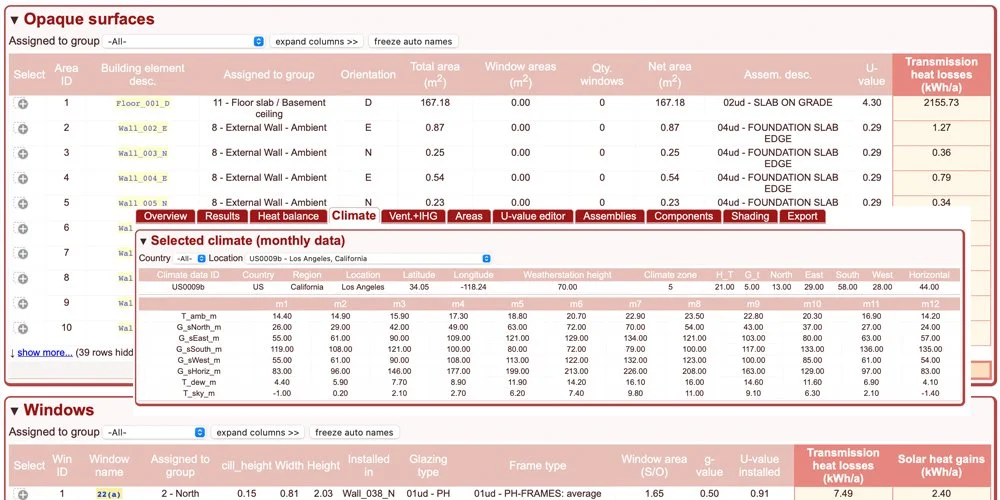
Task: Open the Vent.+IHG tab
Action: 413,216
